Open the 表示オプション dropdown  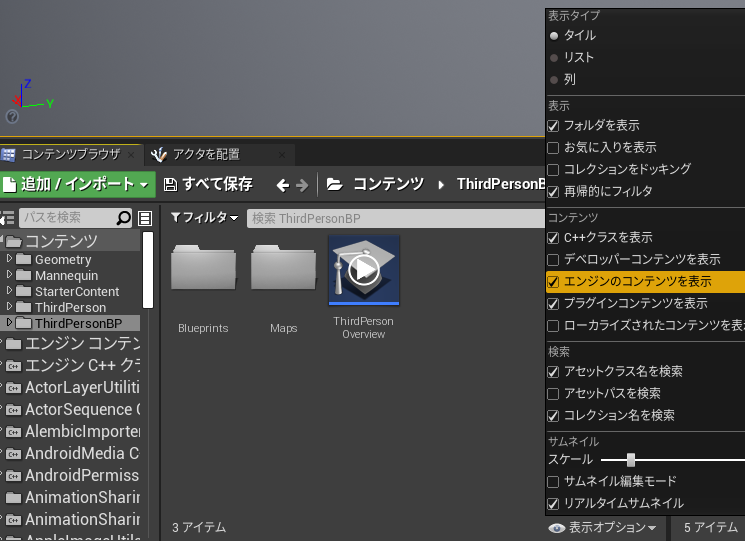[603, 528]
